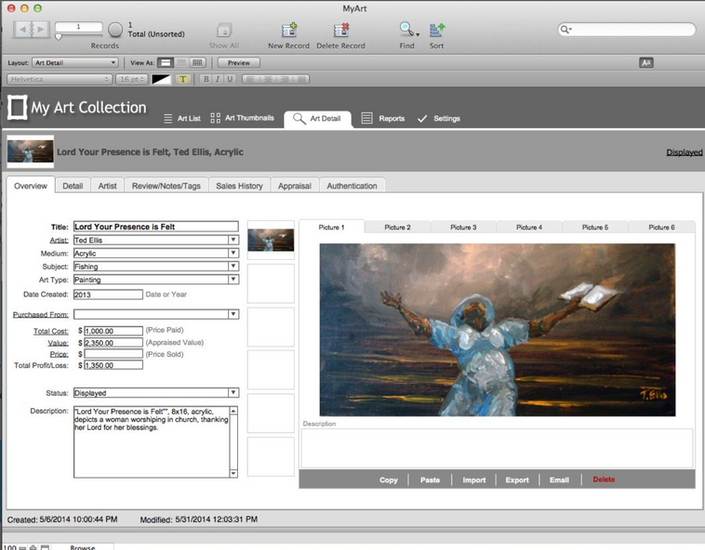Select the Picture 4 tab

click(x=529, y=227)
